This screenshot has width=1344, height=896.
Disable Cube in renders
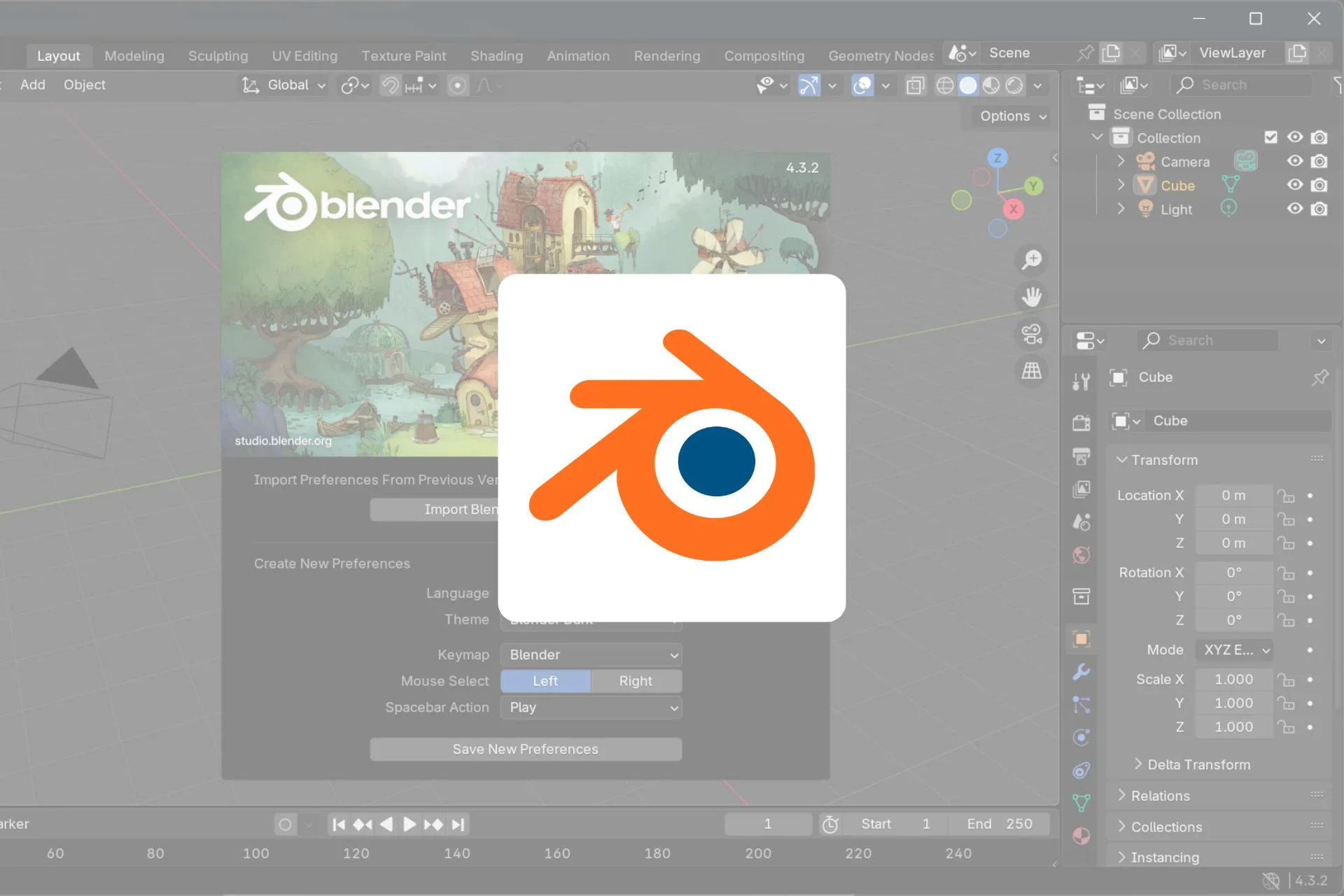click(1319, 185)
